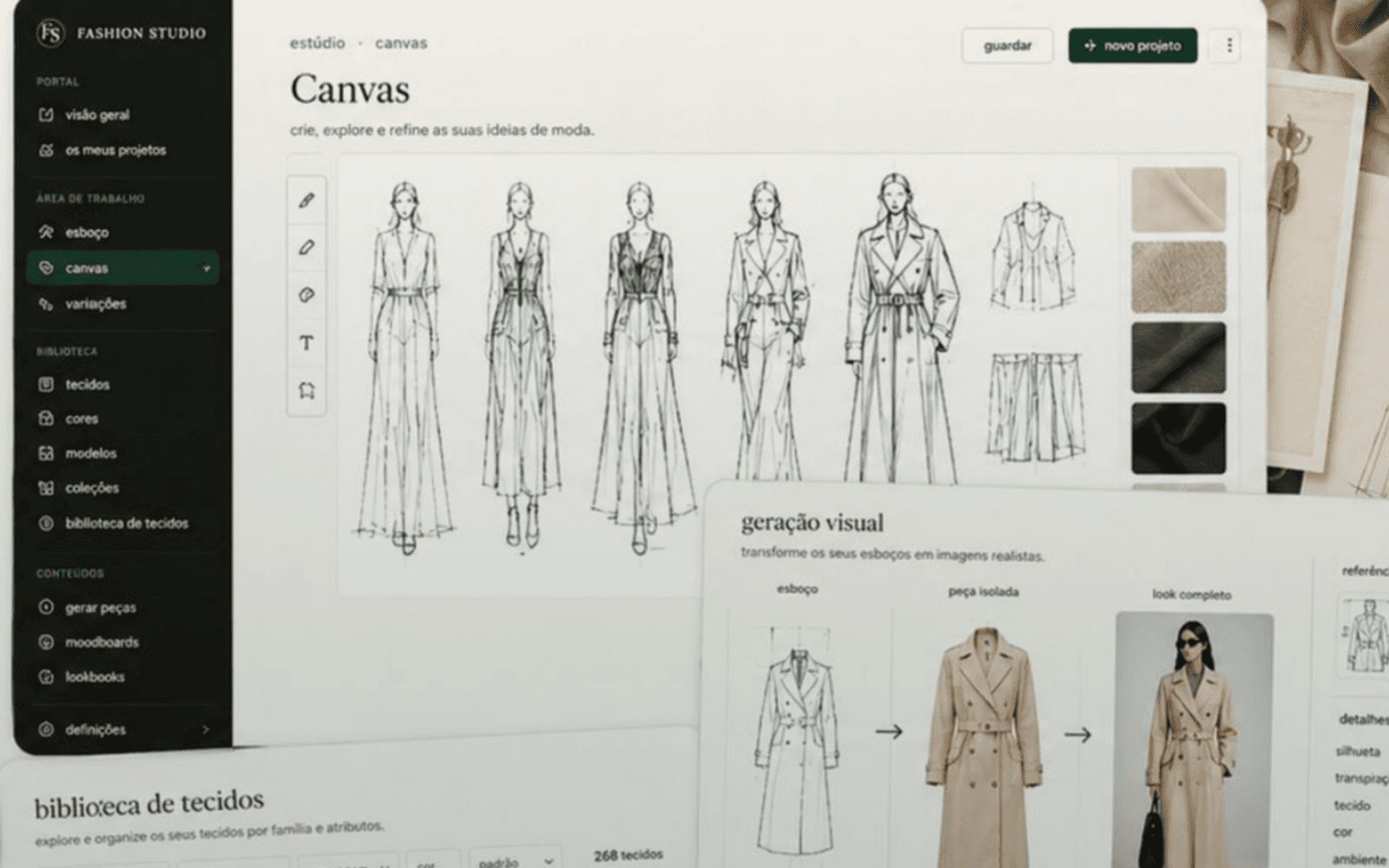1389x868 pixels.
Task: Select the flat jacket sketch
Action: pyautogui.click(x=1033, y=254)
